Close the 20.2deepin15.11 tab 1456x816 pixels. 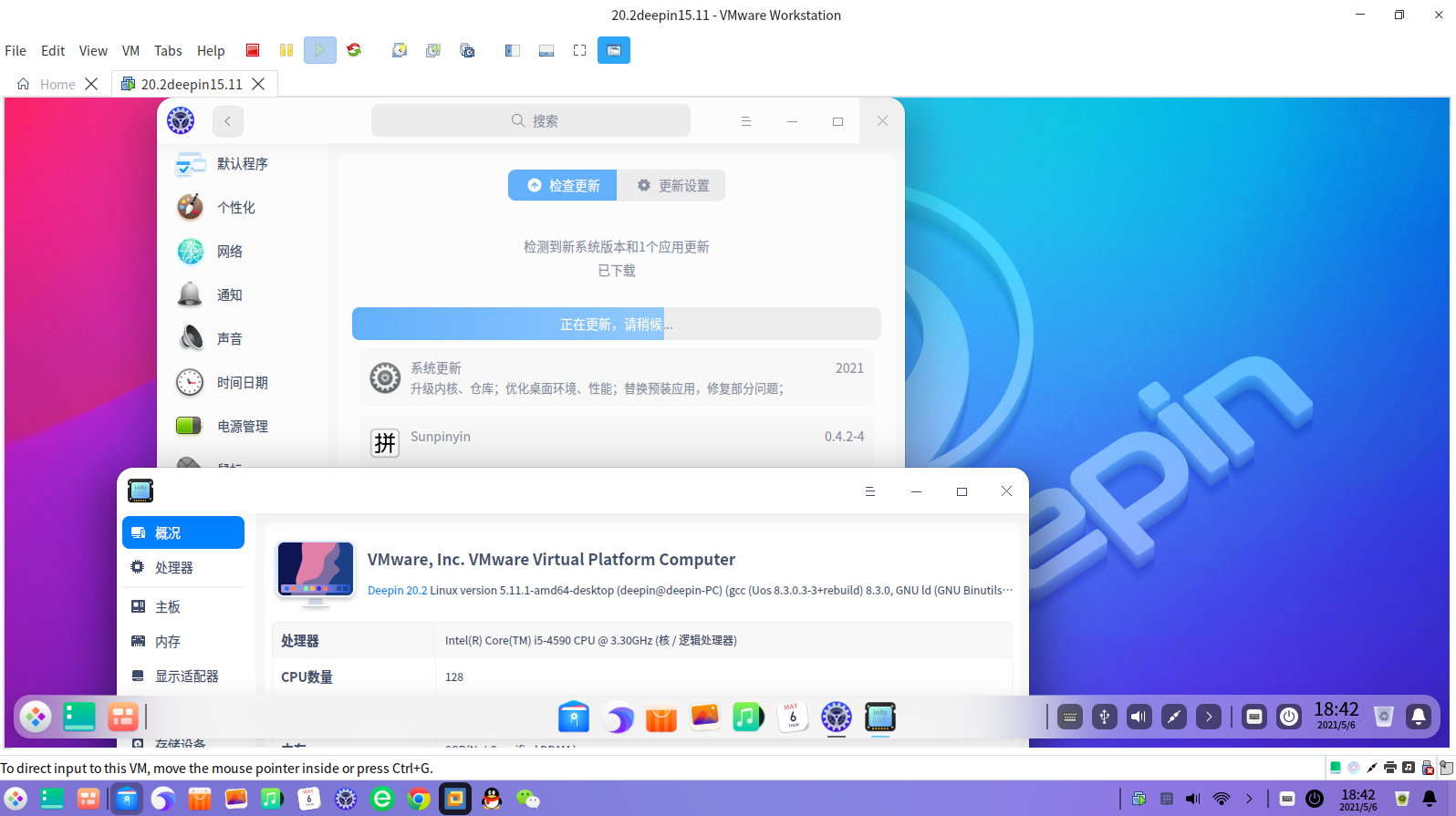pos(258,84)
